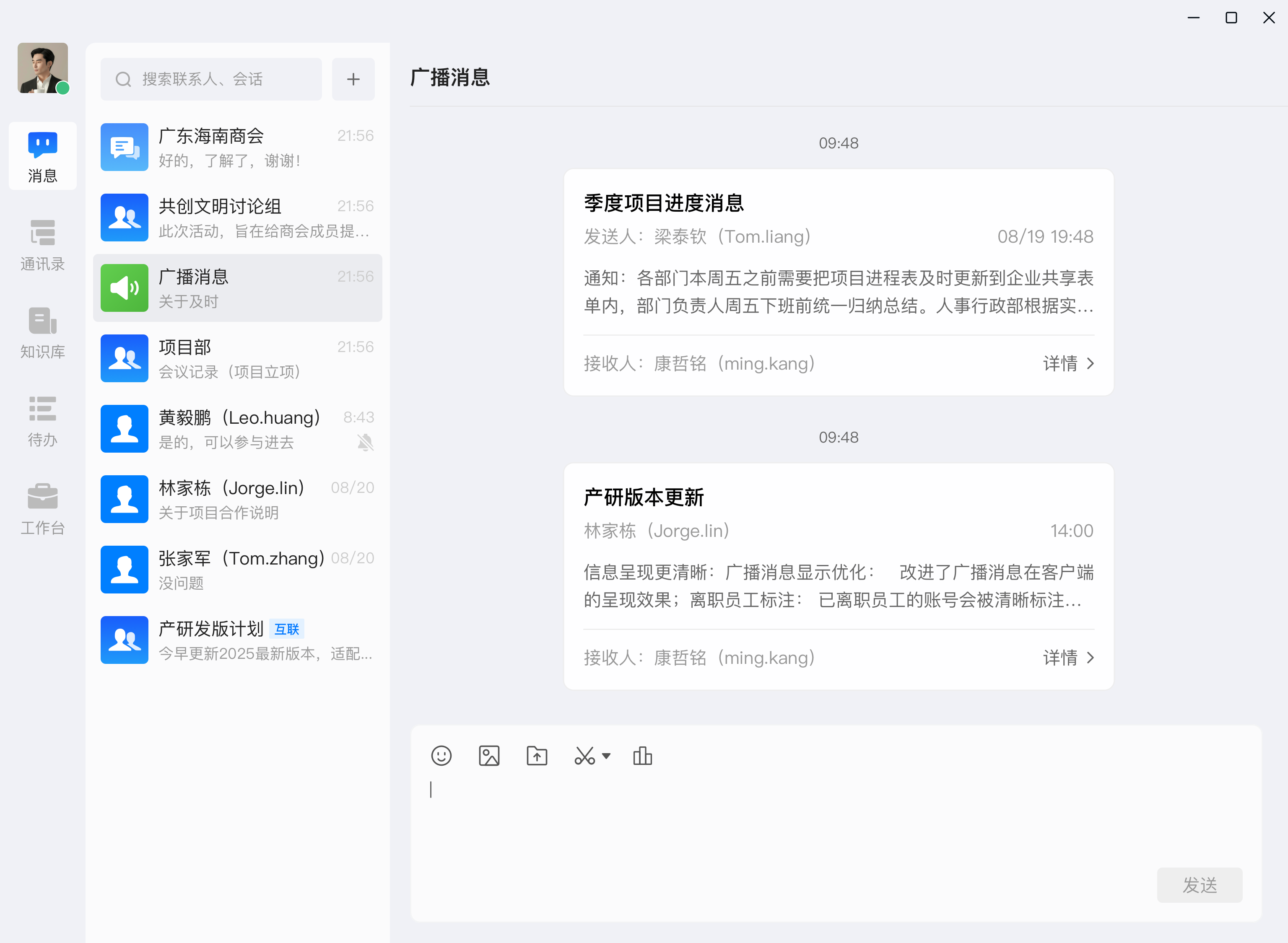Open the emoji picker in toolbar
Image resolution: width=1288 pixels, height=943 pixels.
click(441, 756)
